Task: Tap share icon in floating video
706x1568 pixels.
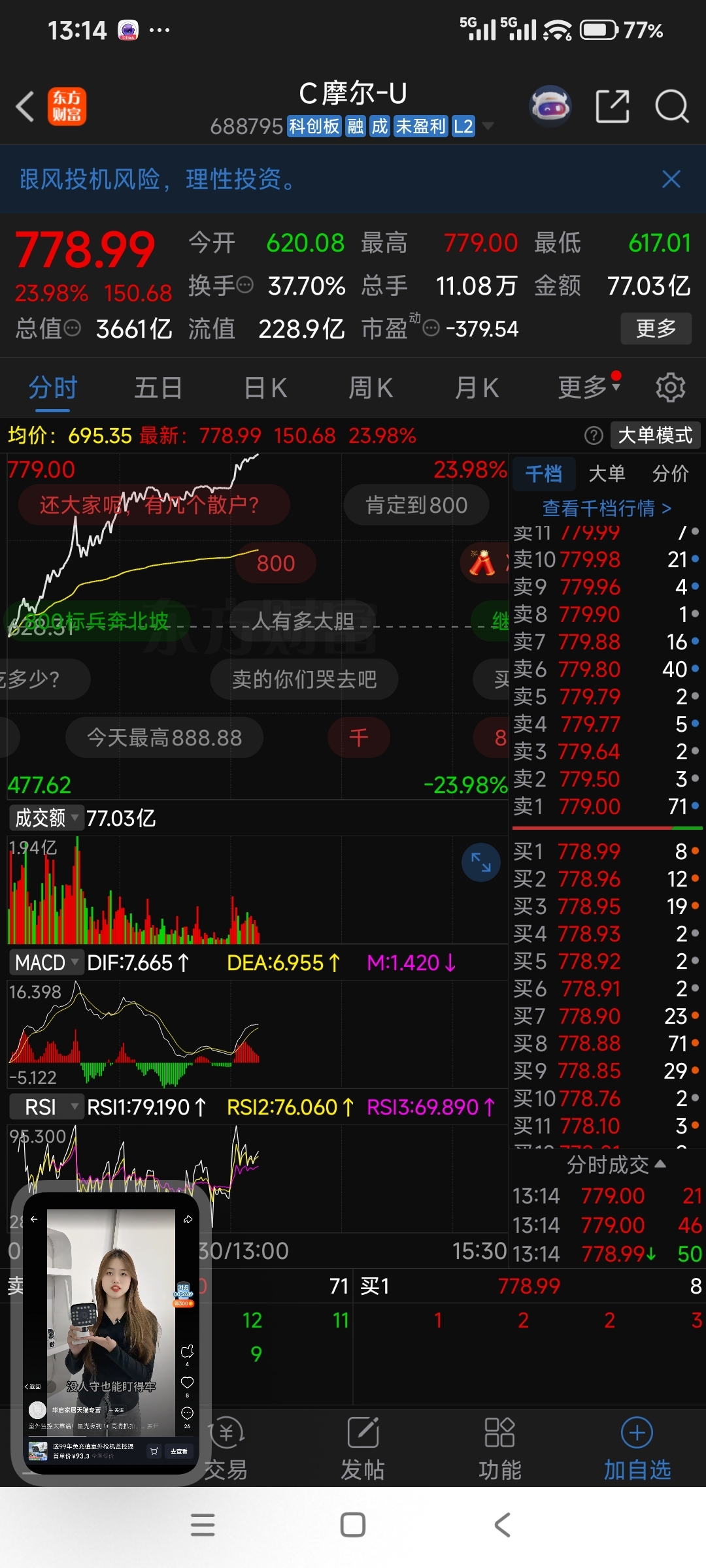Action: (x=188, y=1219)
